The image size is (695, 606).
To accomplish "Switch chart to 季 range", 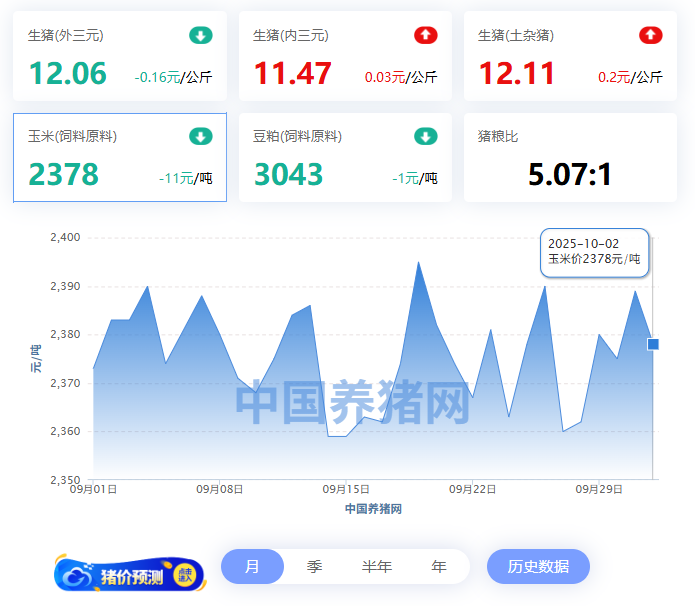I will [x=314, y=567].
